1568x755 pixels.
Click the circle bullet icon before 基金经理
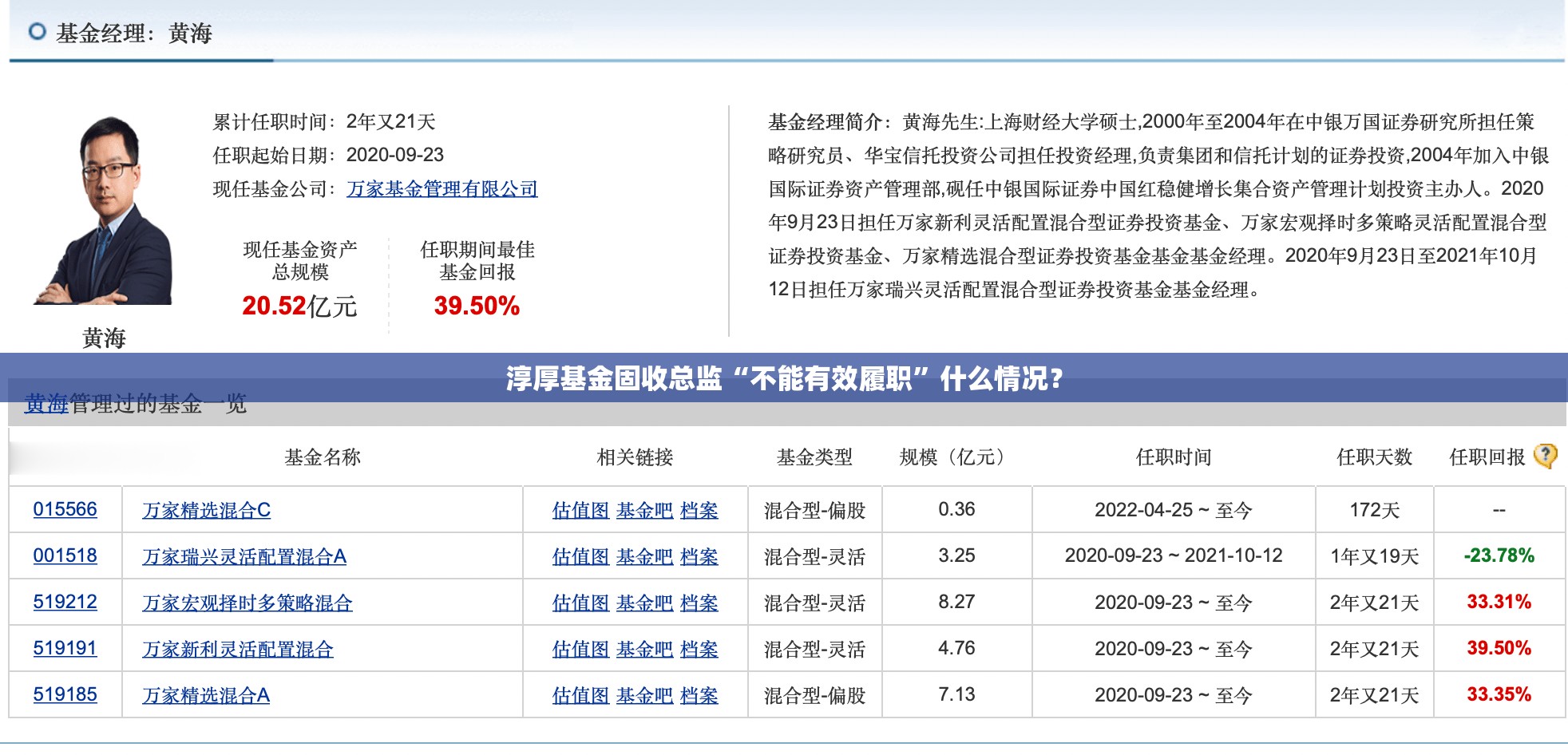pyautogui.click(x=37, y=32)
